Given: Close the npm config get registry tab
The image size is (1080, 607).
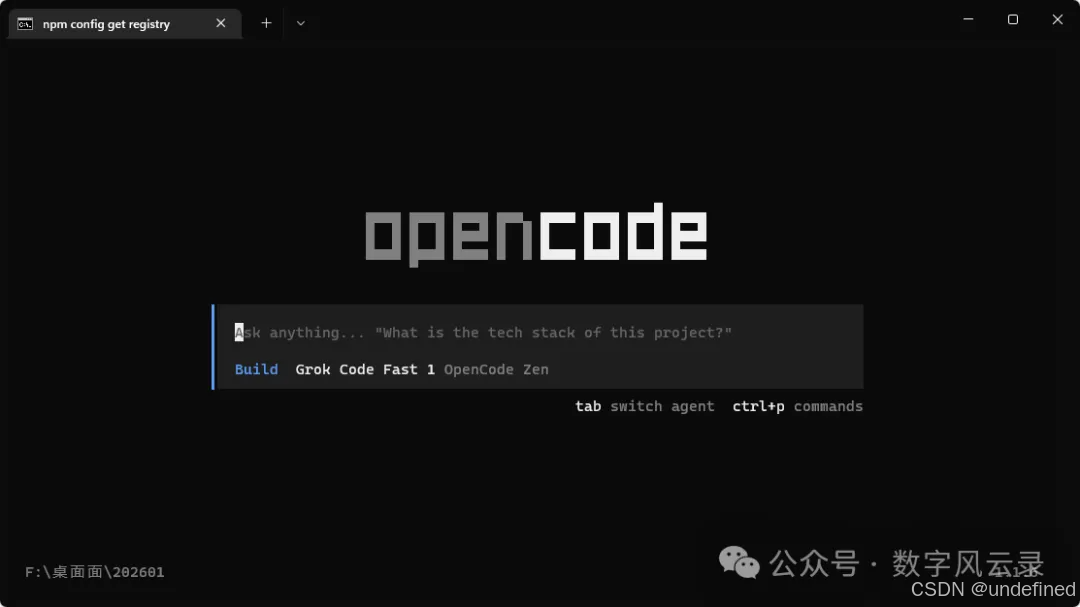Looking at the screenshot, I should 220,23.
